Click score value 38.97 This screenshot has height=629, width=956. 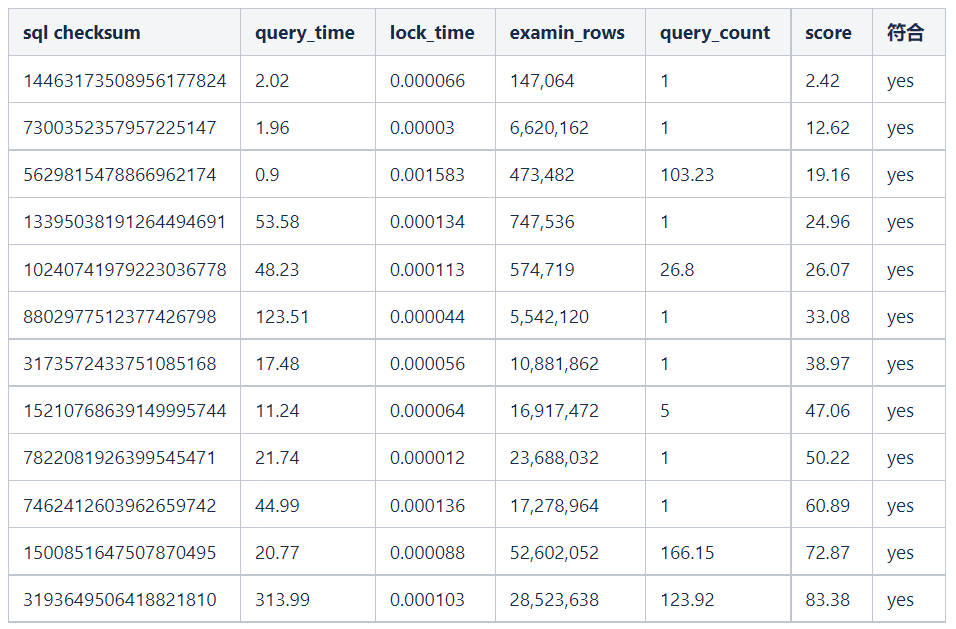tap(827, 364)
